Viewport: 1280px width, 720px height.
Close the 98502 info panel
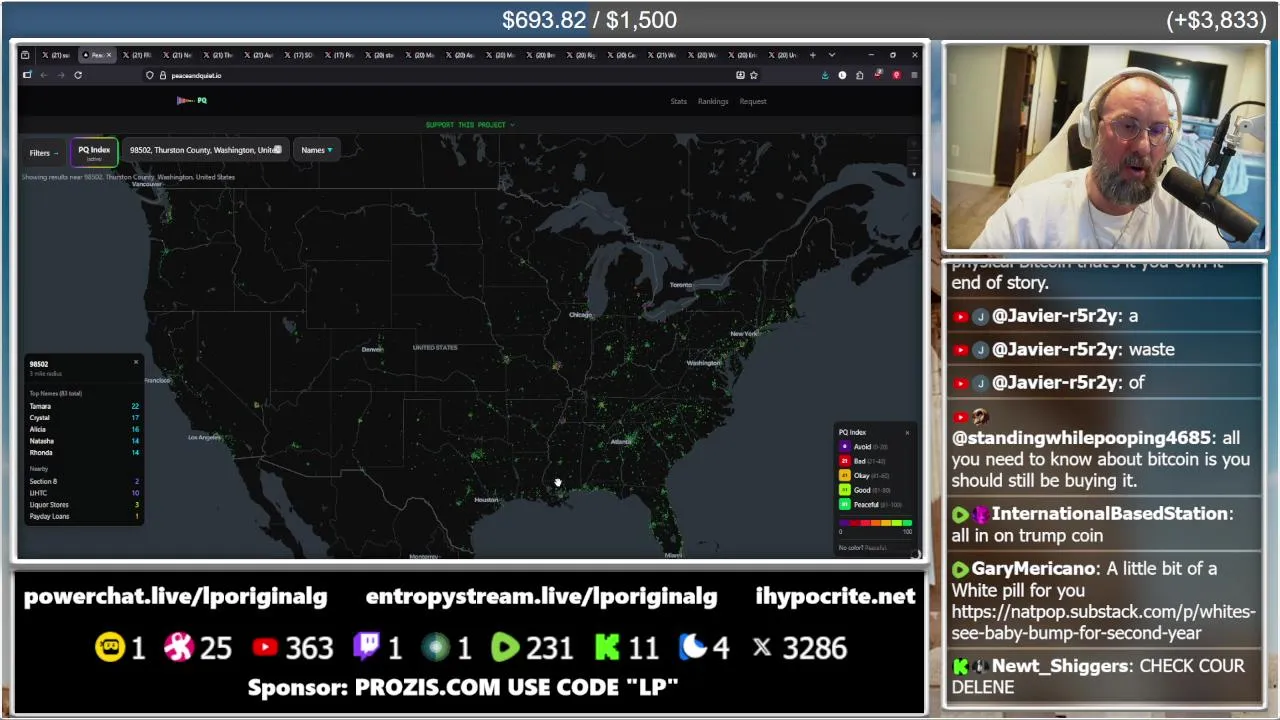click(136, 362)
